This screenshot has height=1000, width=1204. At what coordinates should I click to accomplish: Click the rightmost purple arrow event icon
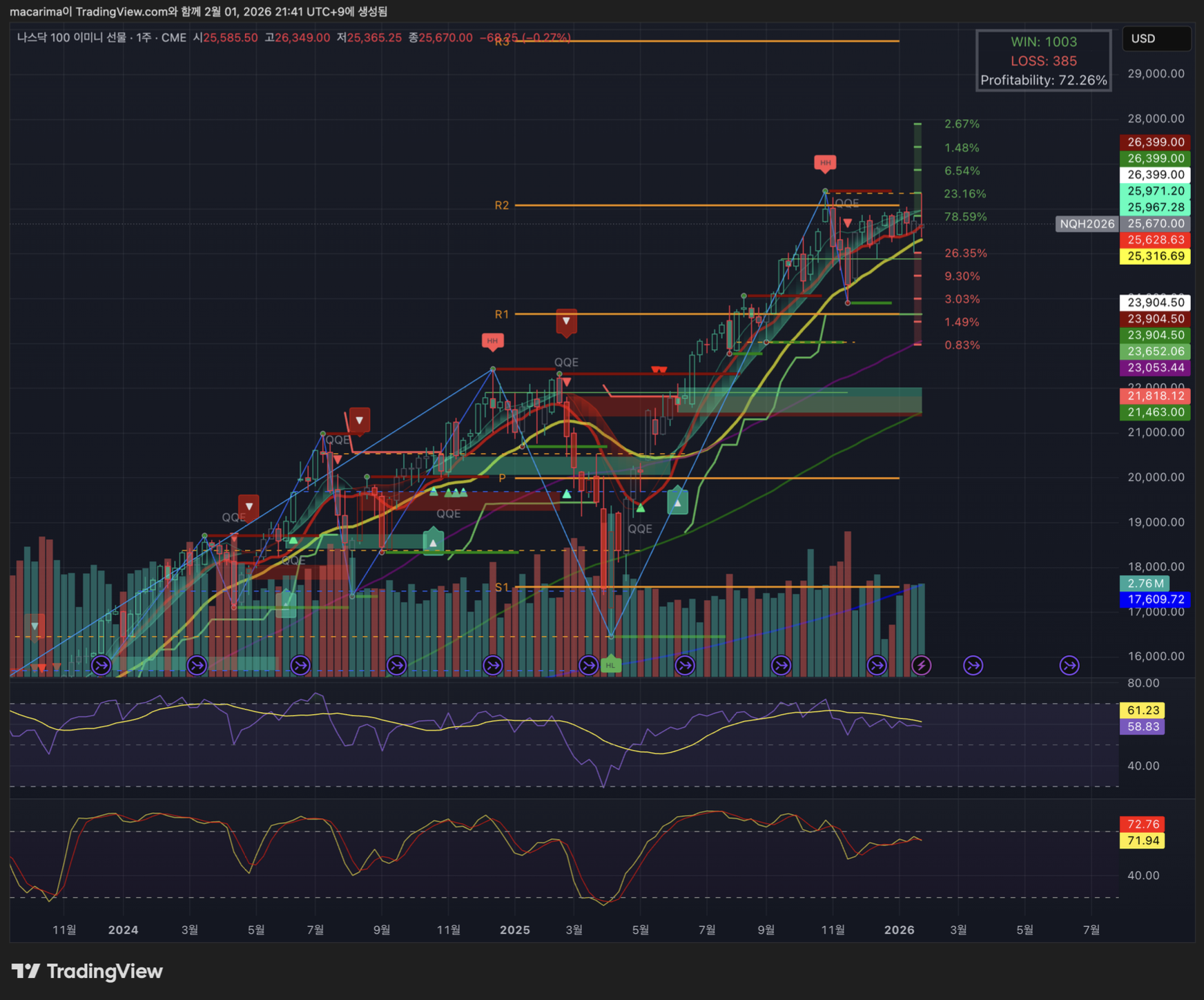point(1069,665)
